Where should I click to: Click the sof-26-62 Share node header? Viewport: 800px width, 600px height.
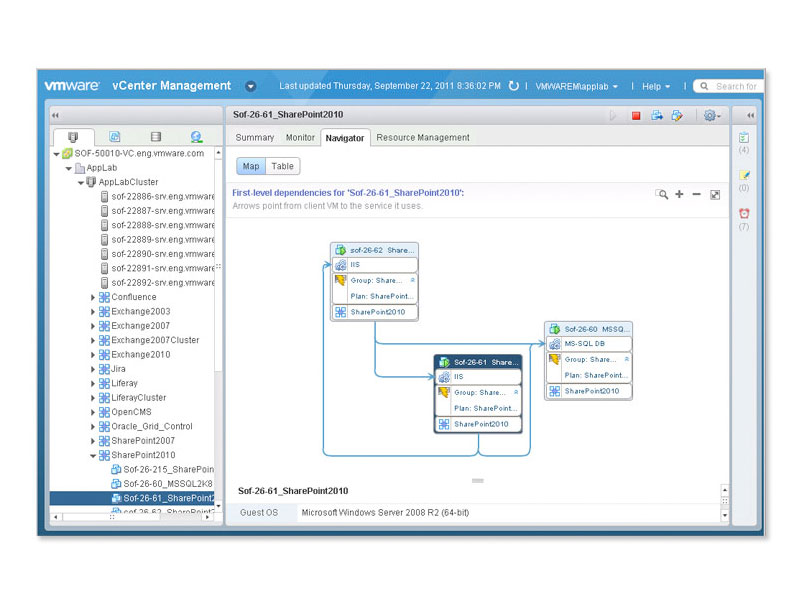(x=374, y=250)
